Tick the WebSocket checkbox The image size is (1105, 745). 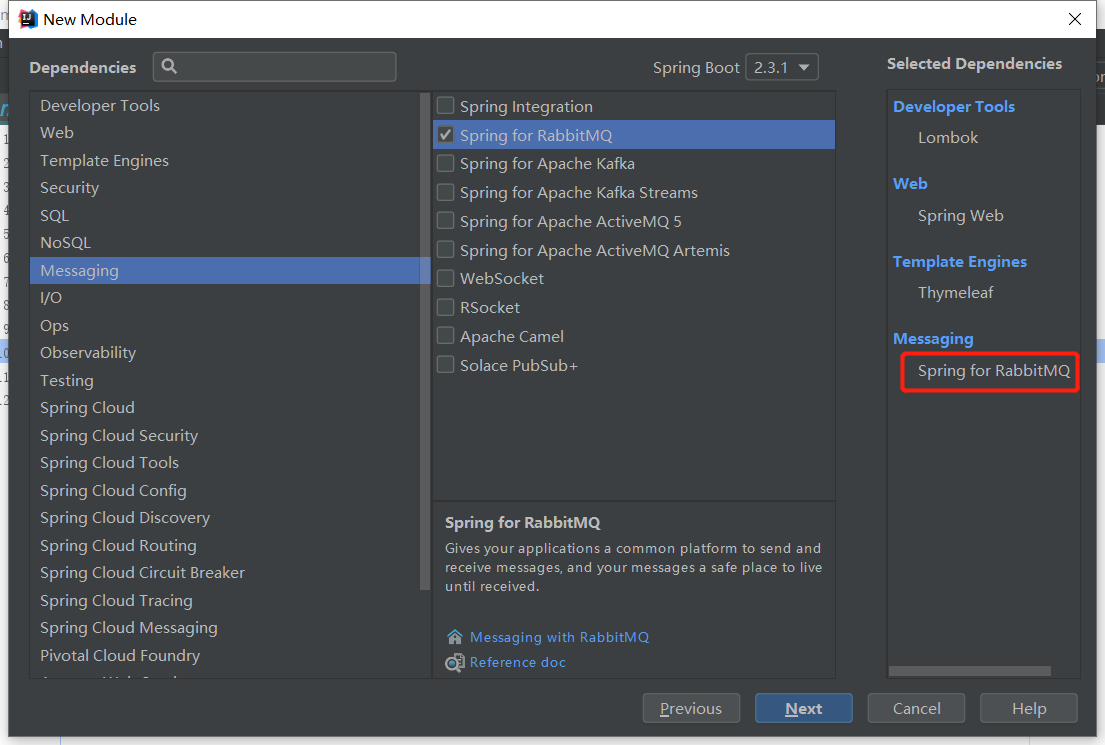click(x=445, y=278)
